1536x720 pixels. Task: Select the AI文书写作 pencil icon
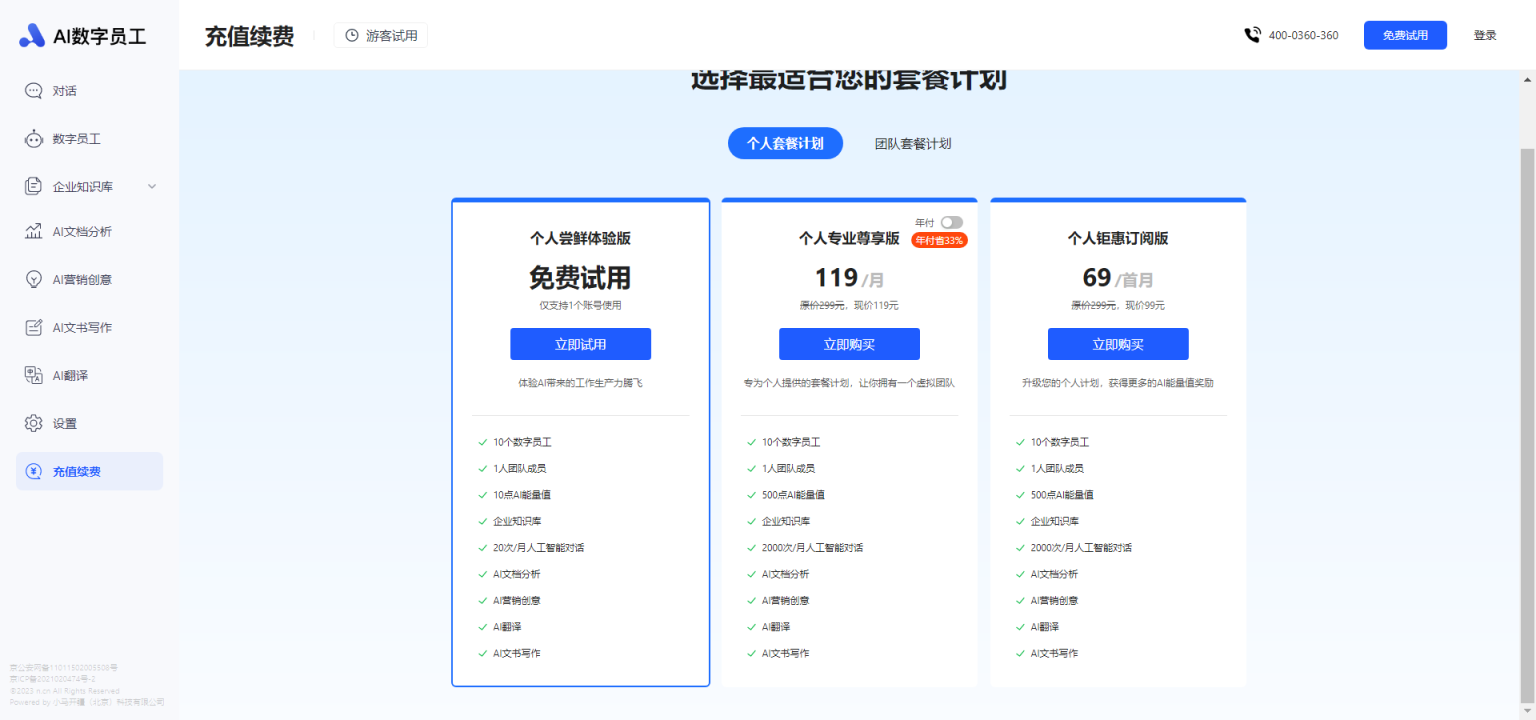(33, 328)
